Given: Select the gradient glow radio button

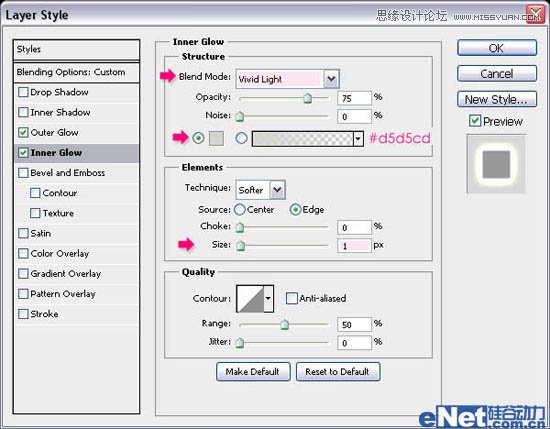Looking at the screenshot, I should click(241, 138).
